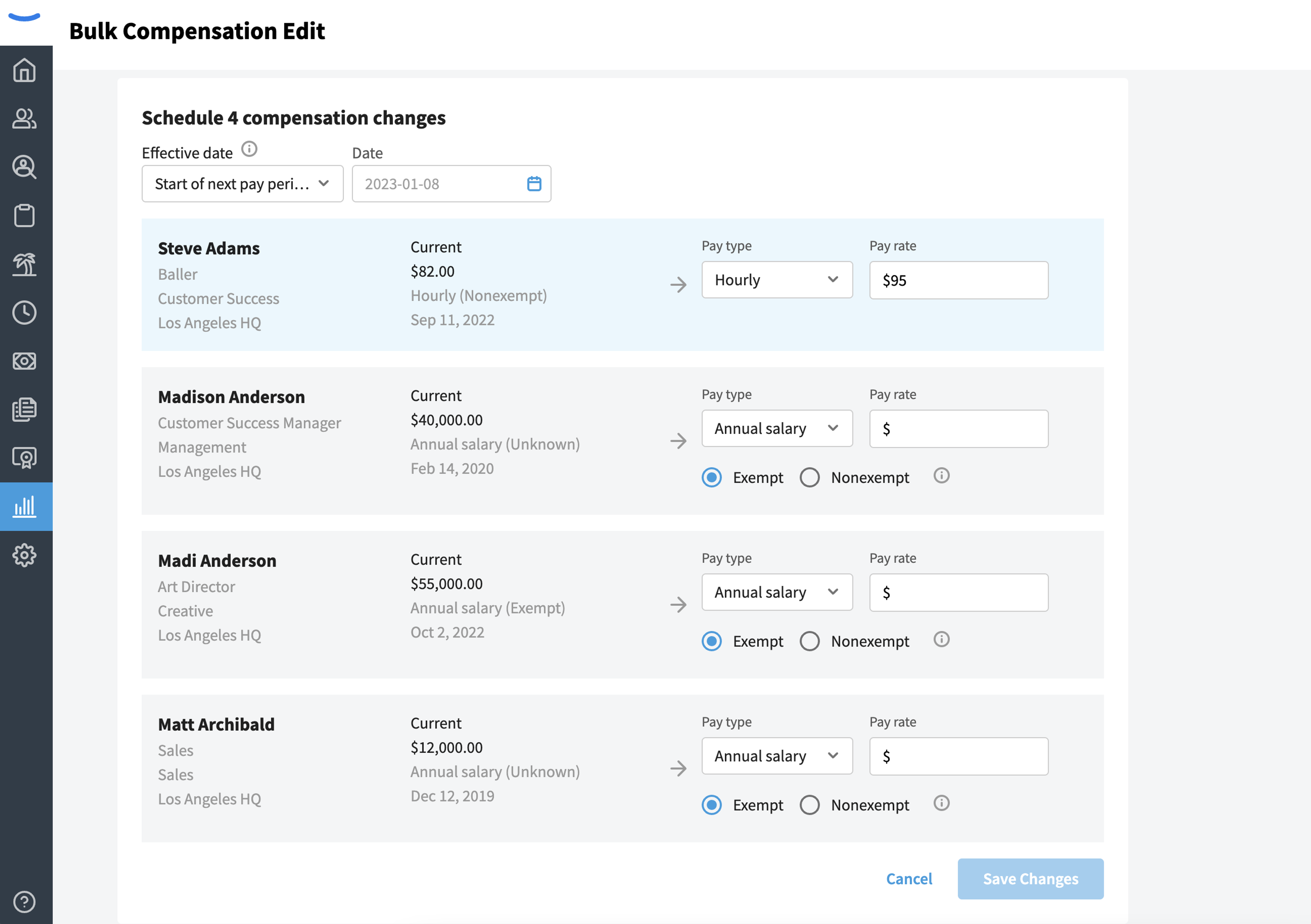Open Matt Archibald's pay type dropdown

point(777,756)
